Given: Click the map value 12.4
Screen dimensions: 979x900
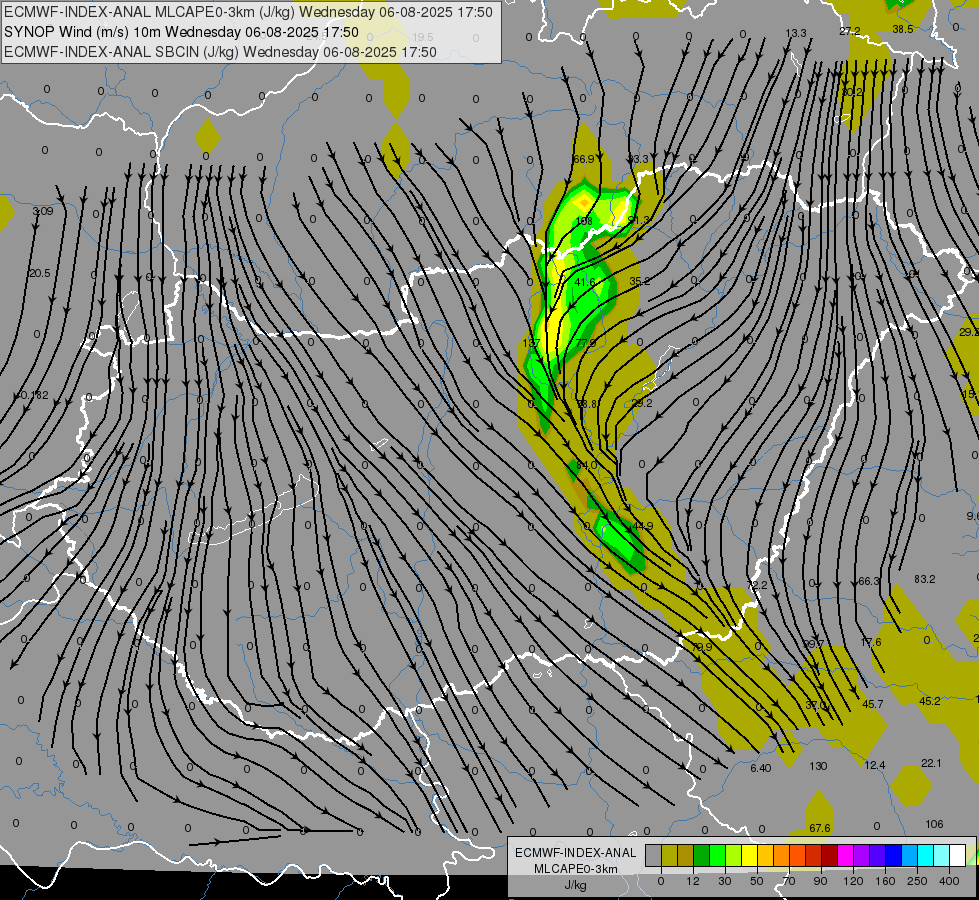Looking at the screenshot, I should click(875, 765).
